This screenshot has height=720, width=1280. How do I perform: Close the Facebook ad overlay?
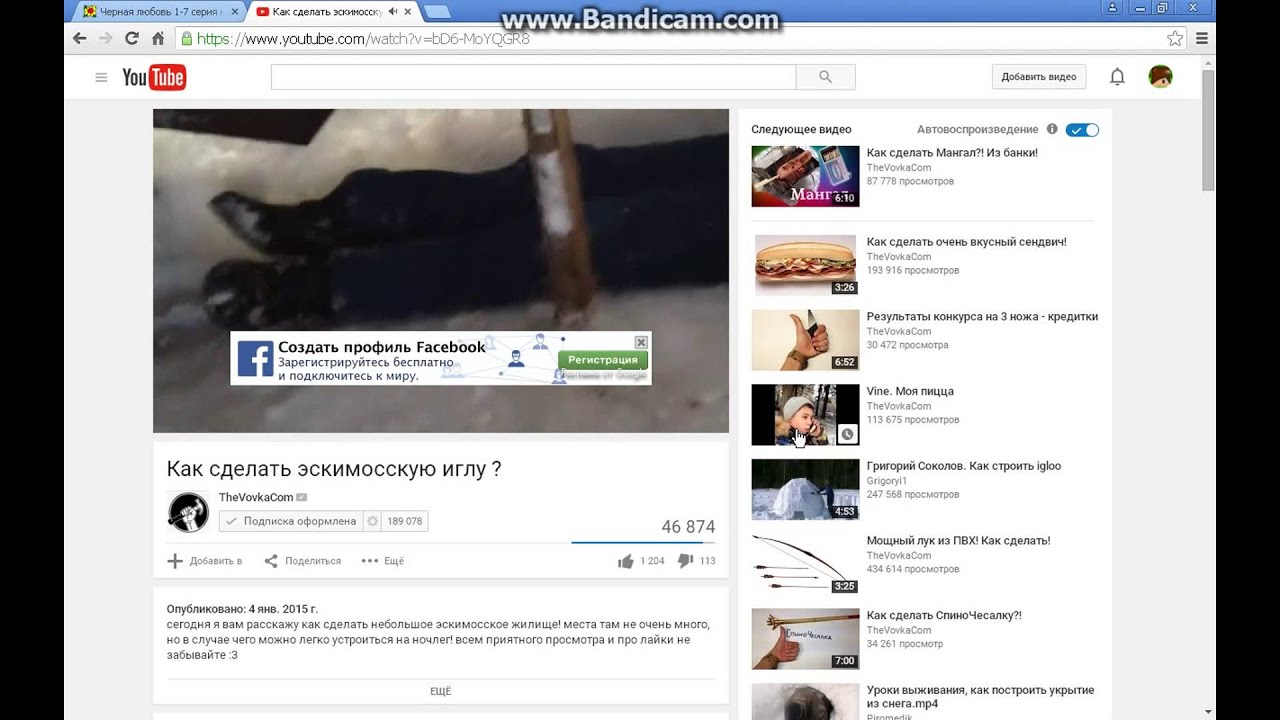tap(641, 342)
